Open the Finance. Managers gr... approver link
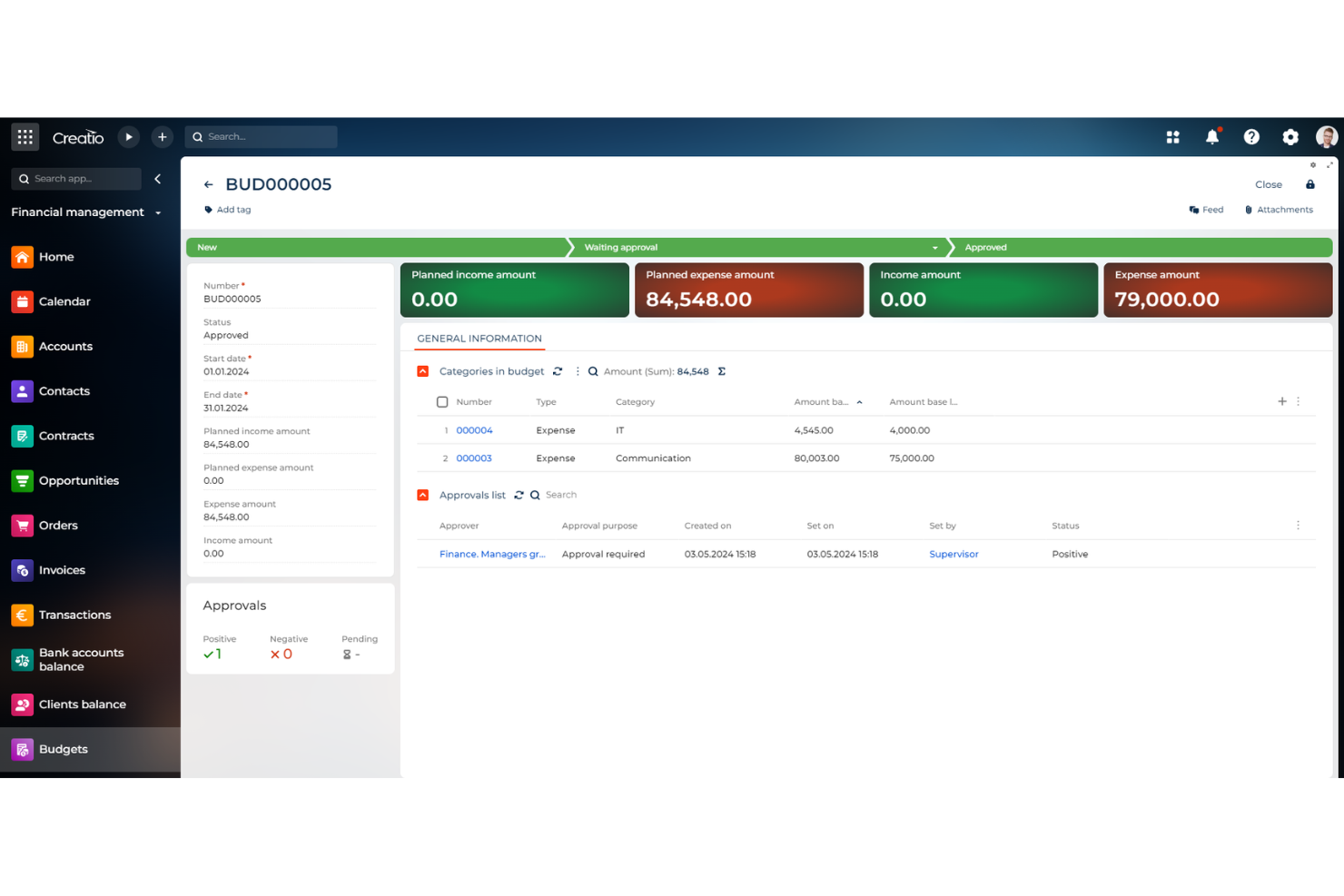The height and width of the screenshot is (896, 1344). 492,554
